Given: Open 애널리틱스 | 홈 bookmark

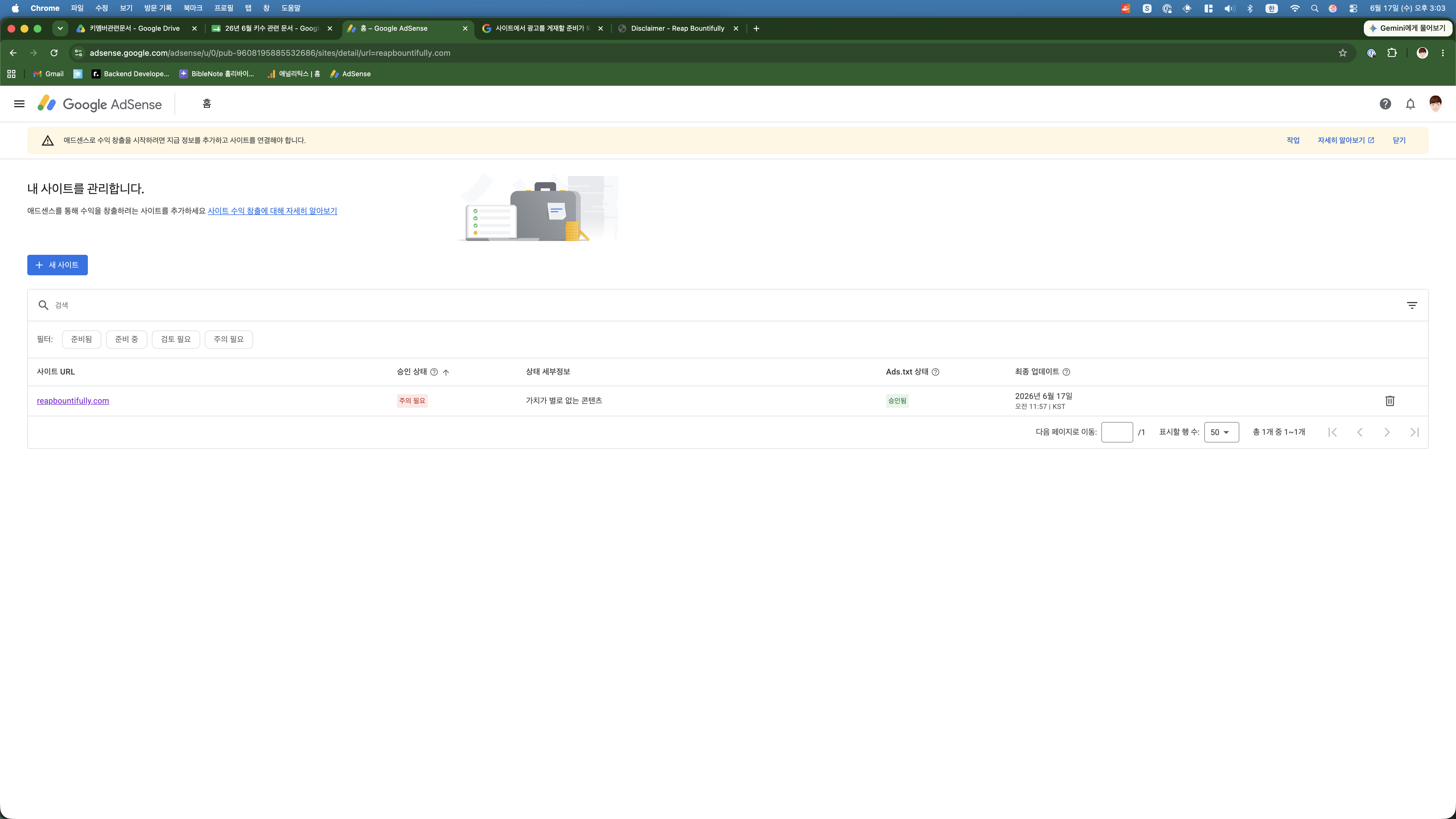Looking at the screenshot, I should pyautogui.click(x=294, y=74).
